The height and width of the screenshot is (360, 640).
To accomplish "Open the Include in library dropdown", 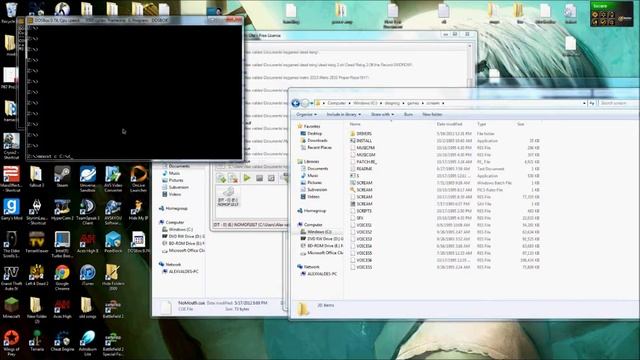I will [344, 115].
